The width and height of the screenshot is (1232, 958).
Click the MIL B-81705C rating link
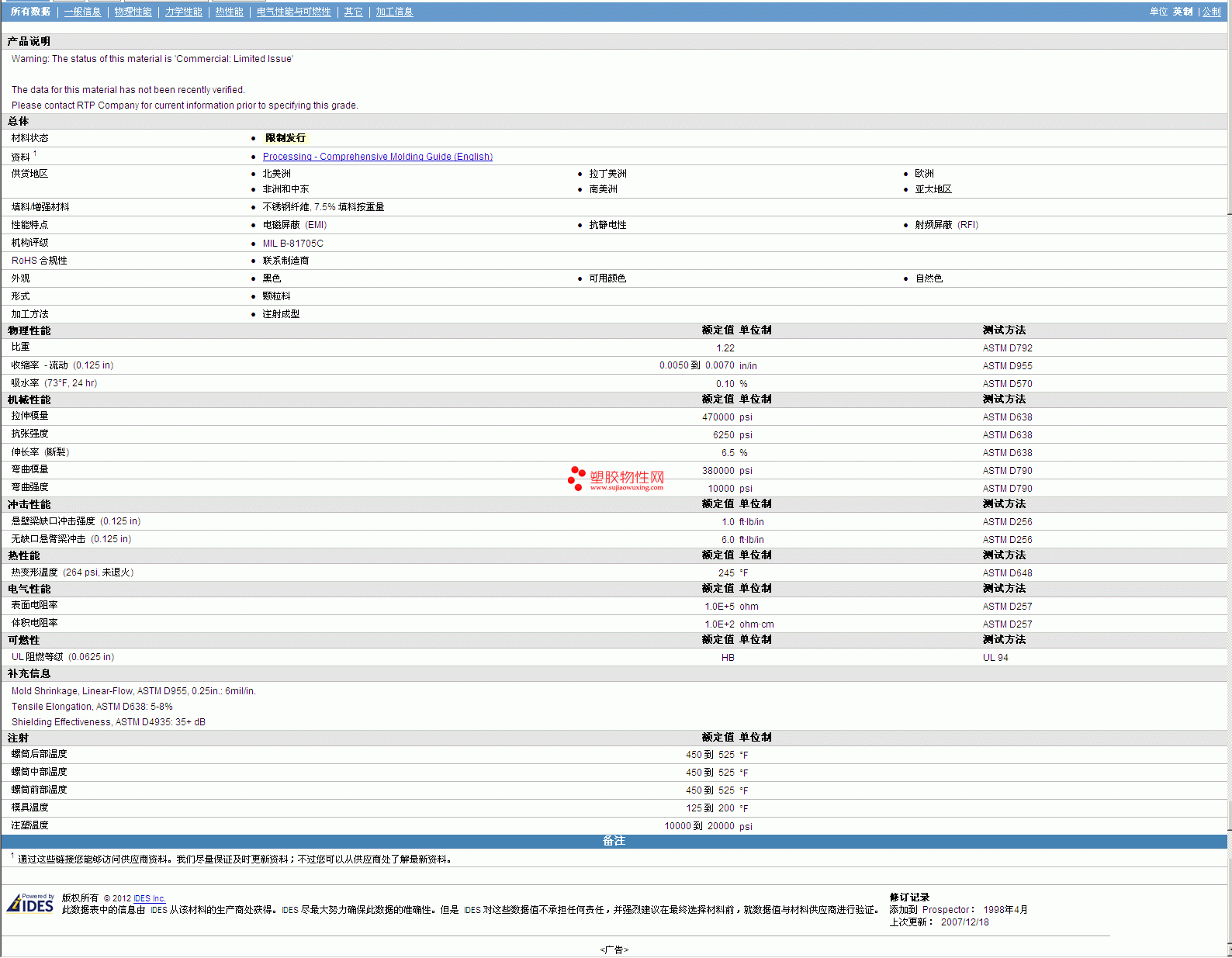coord(292,244)
